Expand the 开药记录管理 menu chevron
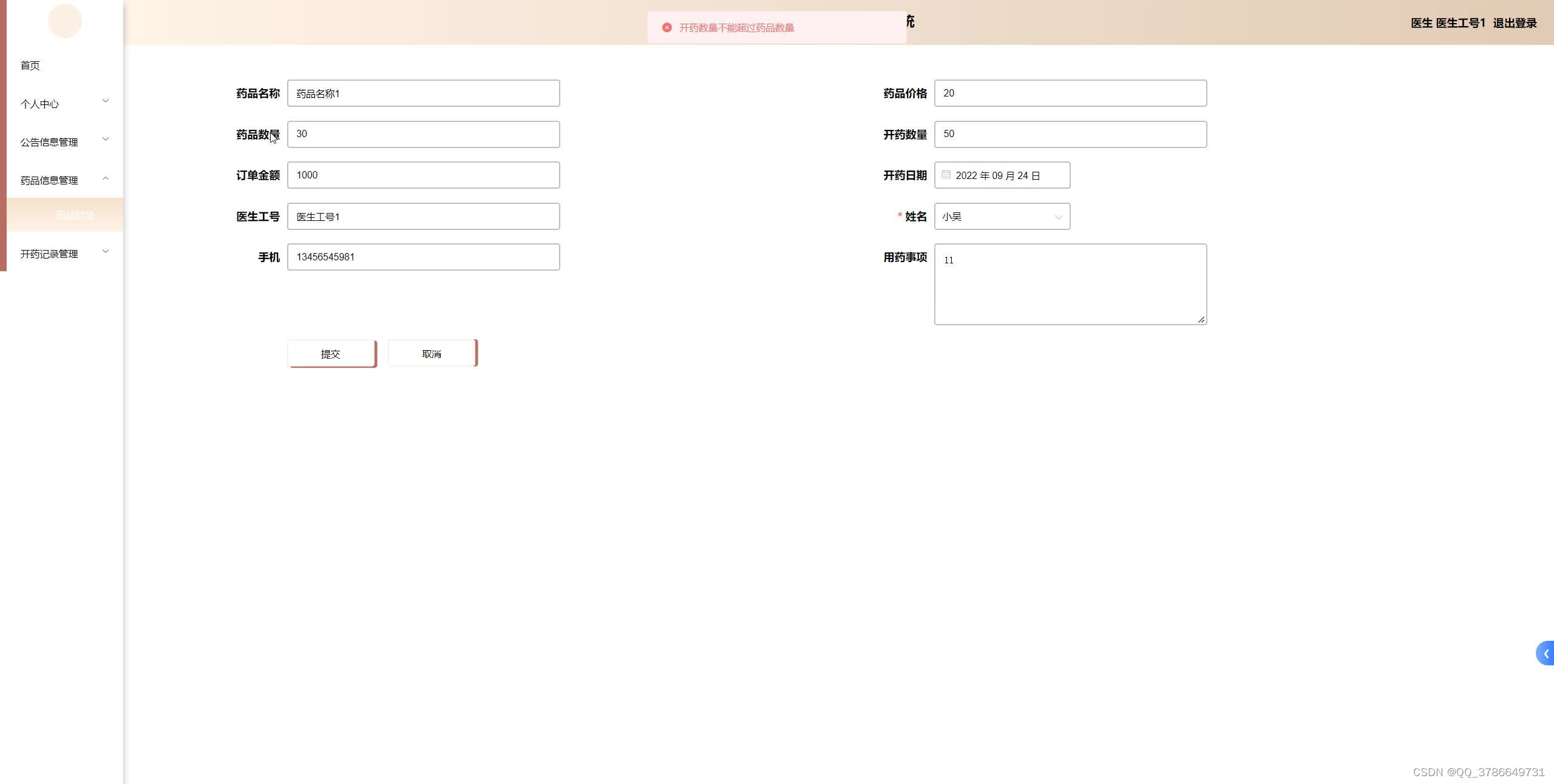This screenshot has height=784, width=1554. pos(106,251)
